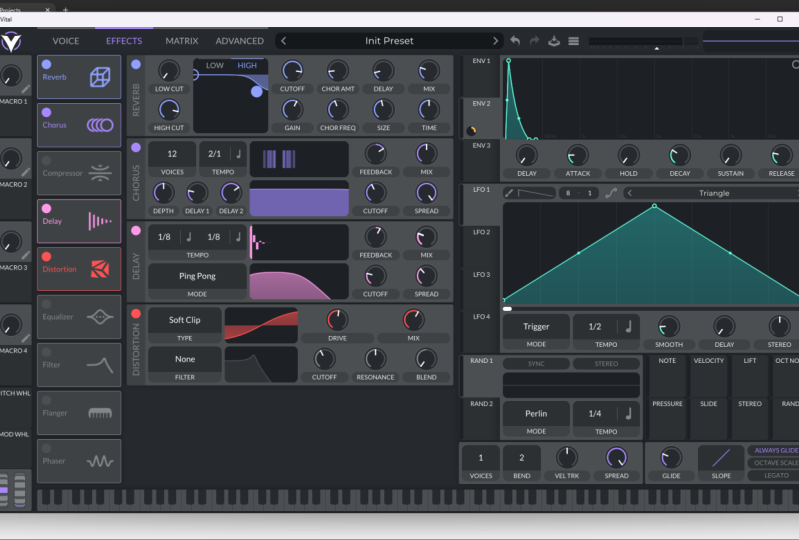Image resolution: width=799 pixels, height=540 pixels.
Task: Click the Reverb cube icon
Action: pos(100,77)
